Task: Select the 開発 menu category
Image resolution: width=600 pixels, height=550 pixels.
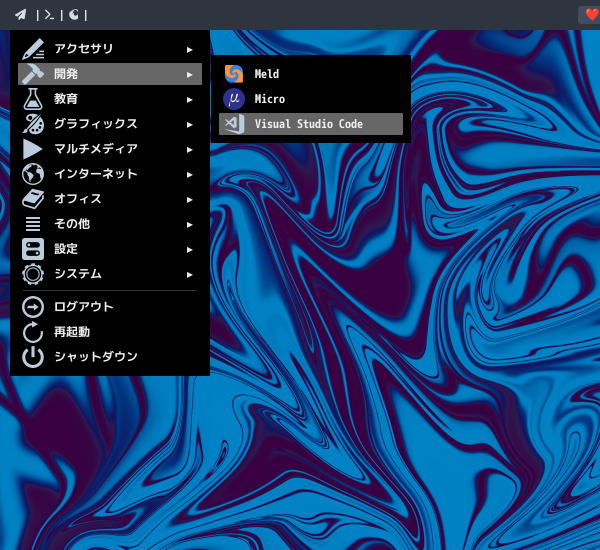Action: click(110, 74)
